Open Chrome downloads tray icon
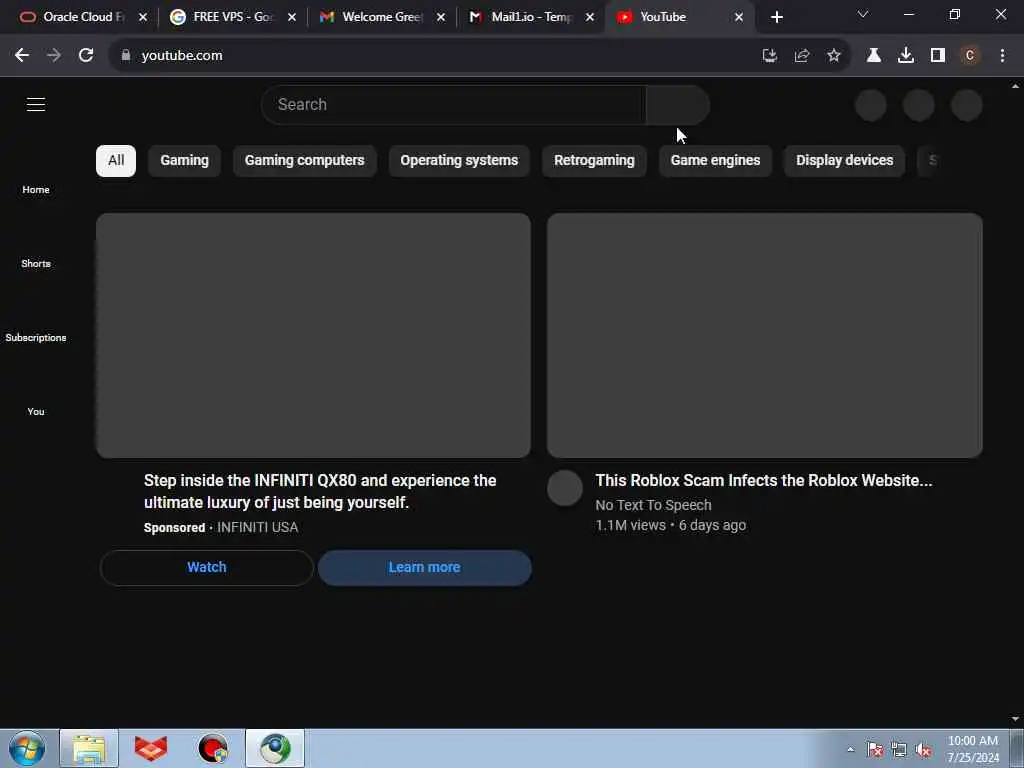 [906, 56]
